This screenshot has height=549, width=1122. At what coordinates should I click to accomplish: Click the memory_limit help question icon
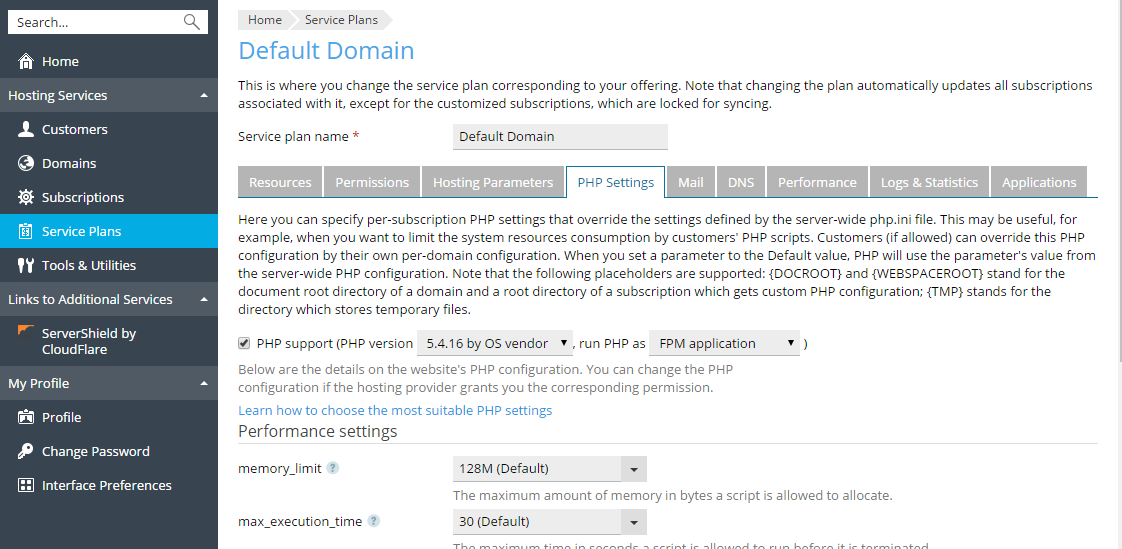point(333,468)
